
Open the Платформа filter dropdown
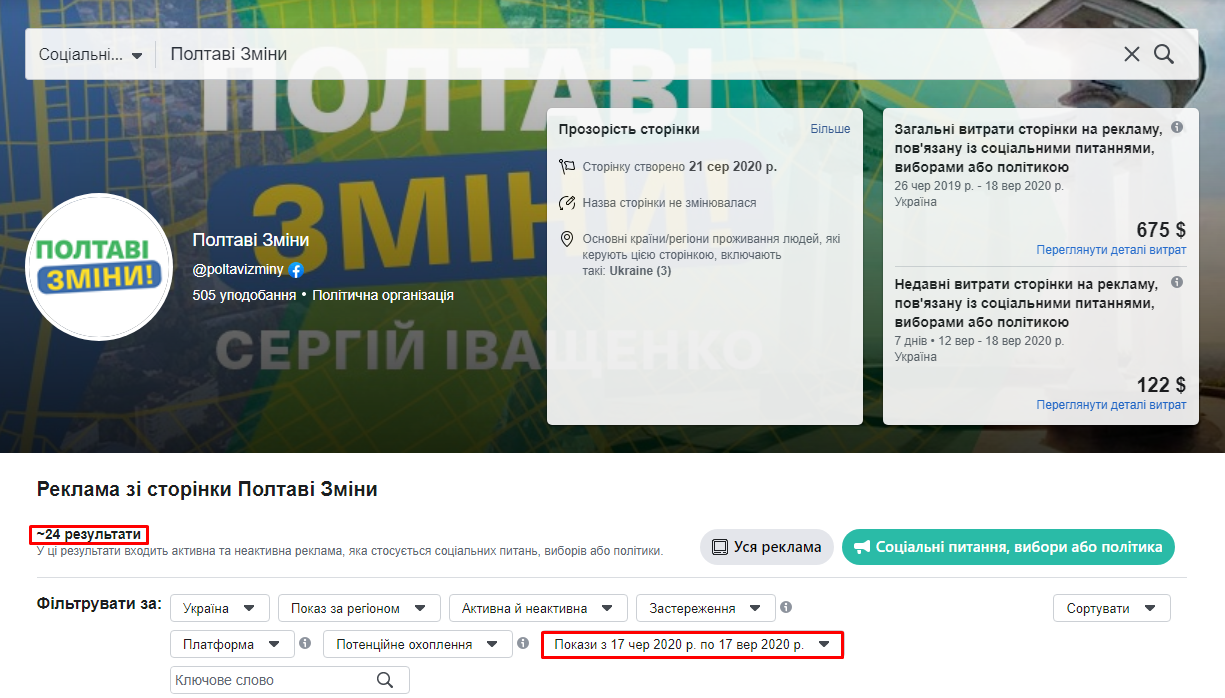(232, 644)
